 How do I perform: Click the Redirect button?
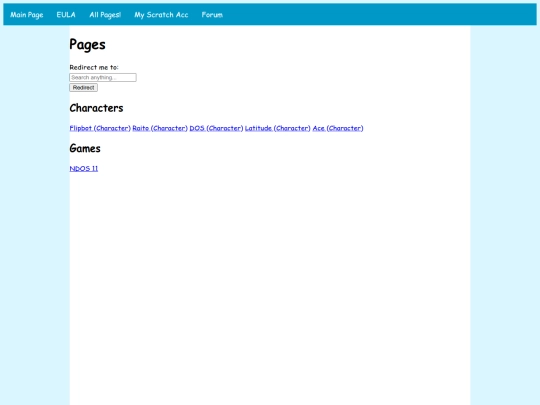pyautogui.click(x=83, y=87)
